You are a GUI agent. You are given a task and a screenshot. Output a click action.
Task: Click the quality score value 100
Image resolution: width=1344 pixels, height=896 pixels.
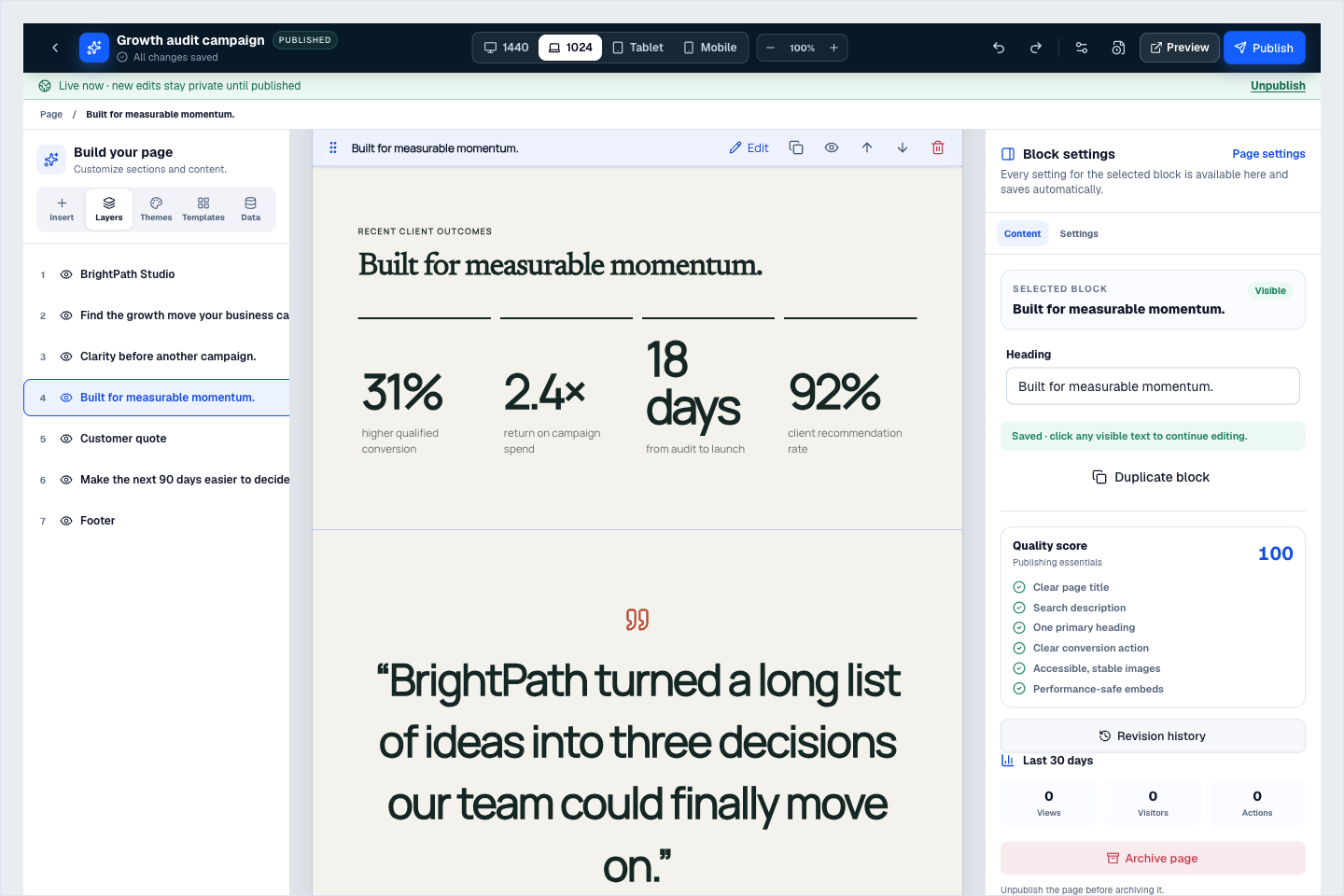1275,553
